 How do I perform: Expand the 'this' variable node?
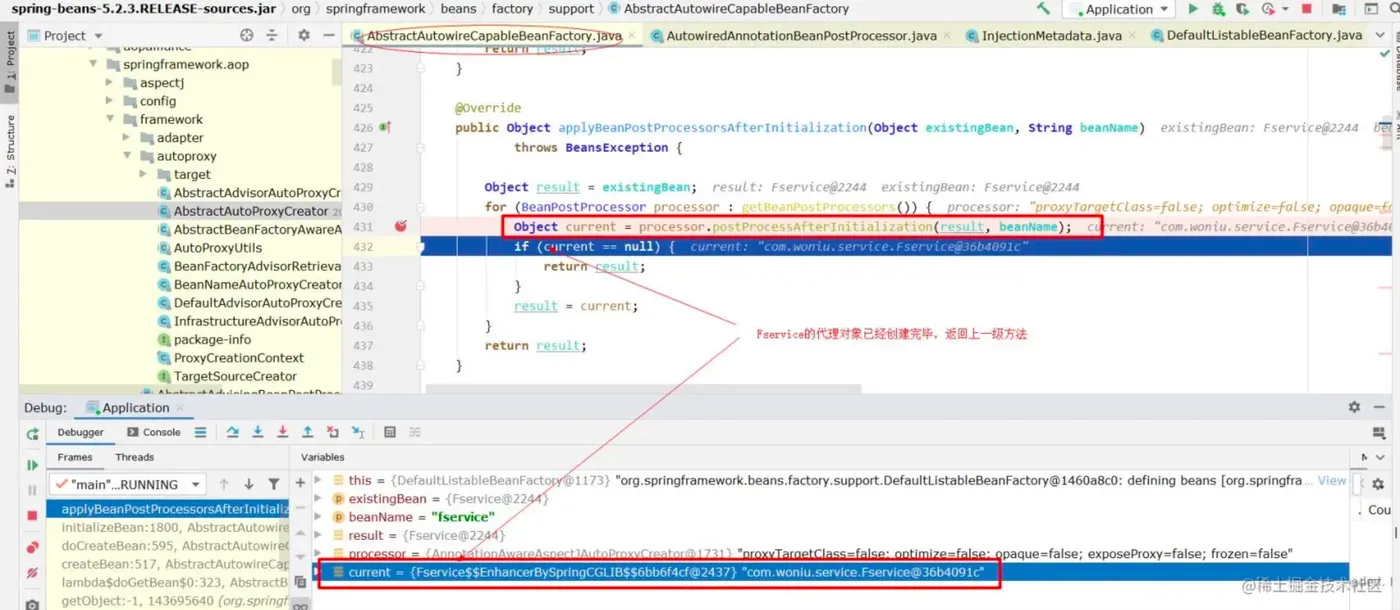(319, 480)
